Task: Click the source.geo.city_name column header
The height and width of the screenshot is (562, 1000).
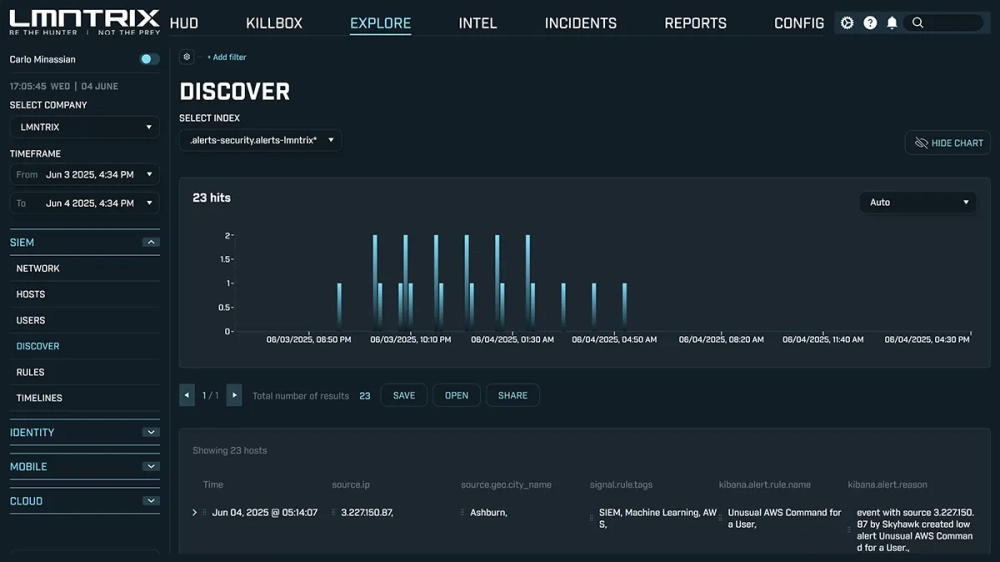Action: 506,485
